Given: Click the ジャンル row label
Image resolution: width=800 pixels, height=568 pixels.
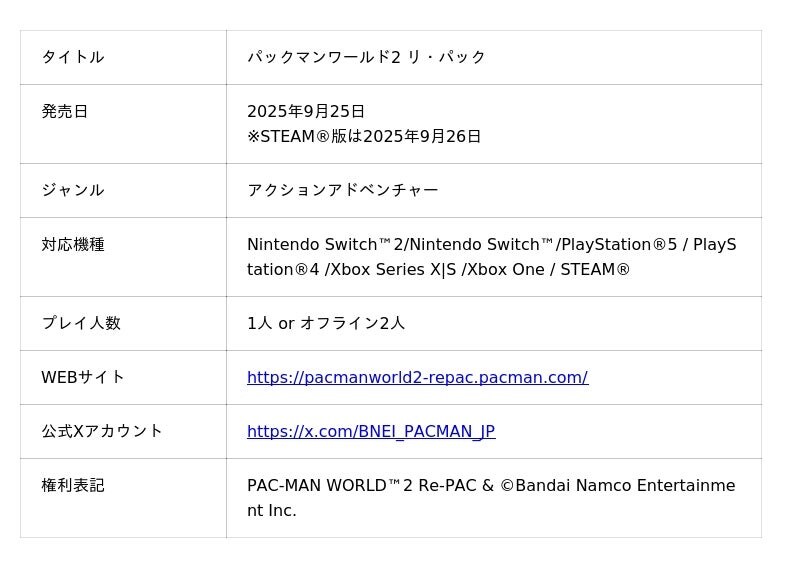Looking at the screenshot, I should pyautogui.click(x=72, y=190).
